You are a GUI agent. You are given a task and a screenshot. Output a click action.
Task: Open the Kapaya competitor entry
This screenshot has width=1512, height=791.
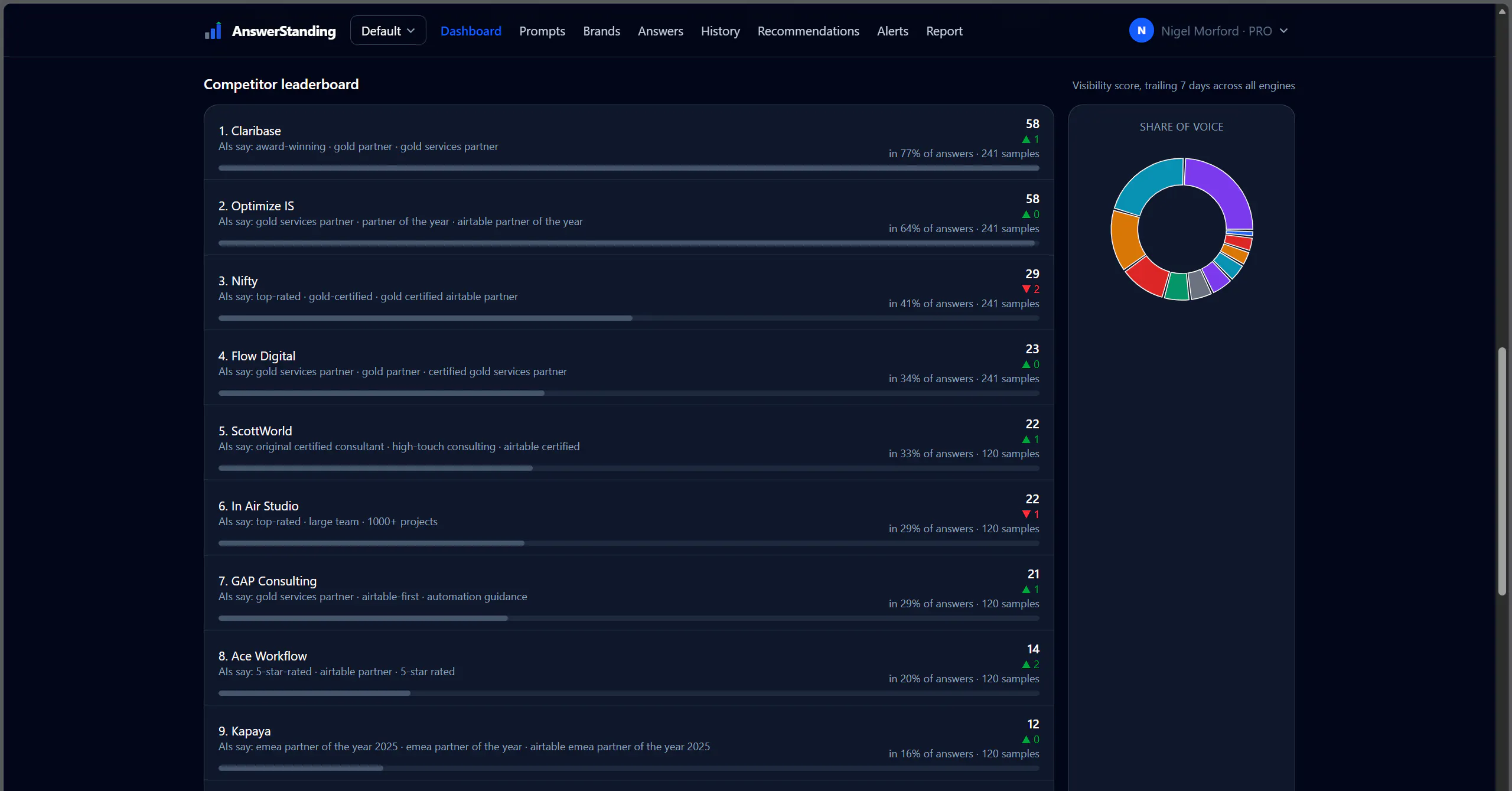coord(245,731)
